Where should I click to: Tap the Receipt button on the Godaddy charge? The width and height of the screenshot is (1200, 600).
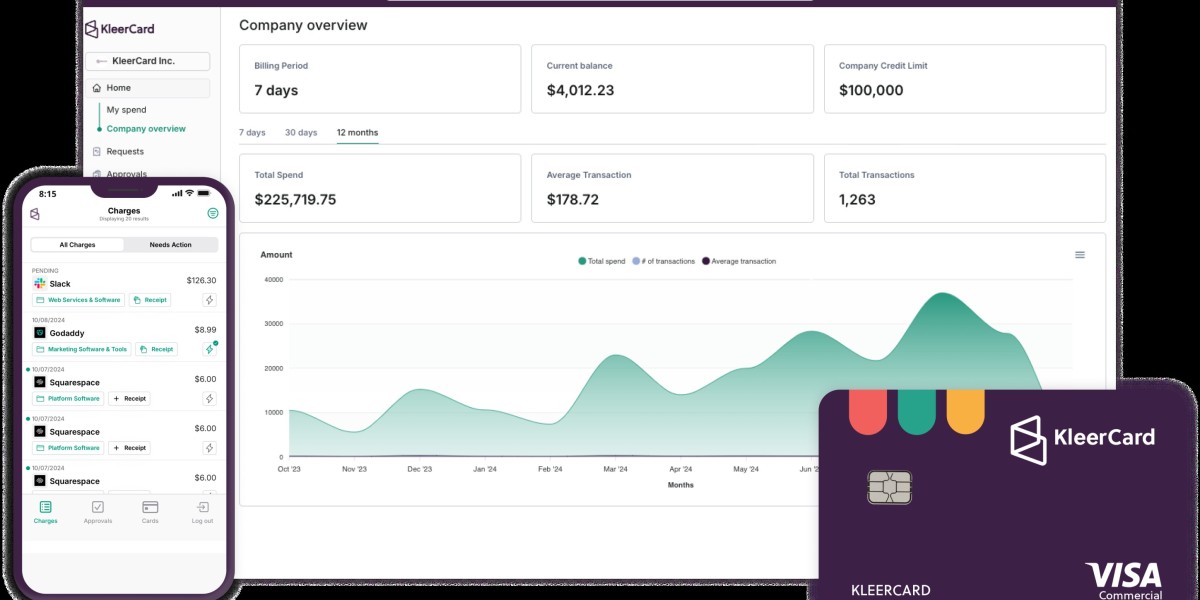157,349
